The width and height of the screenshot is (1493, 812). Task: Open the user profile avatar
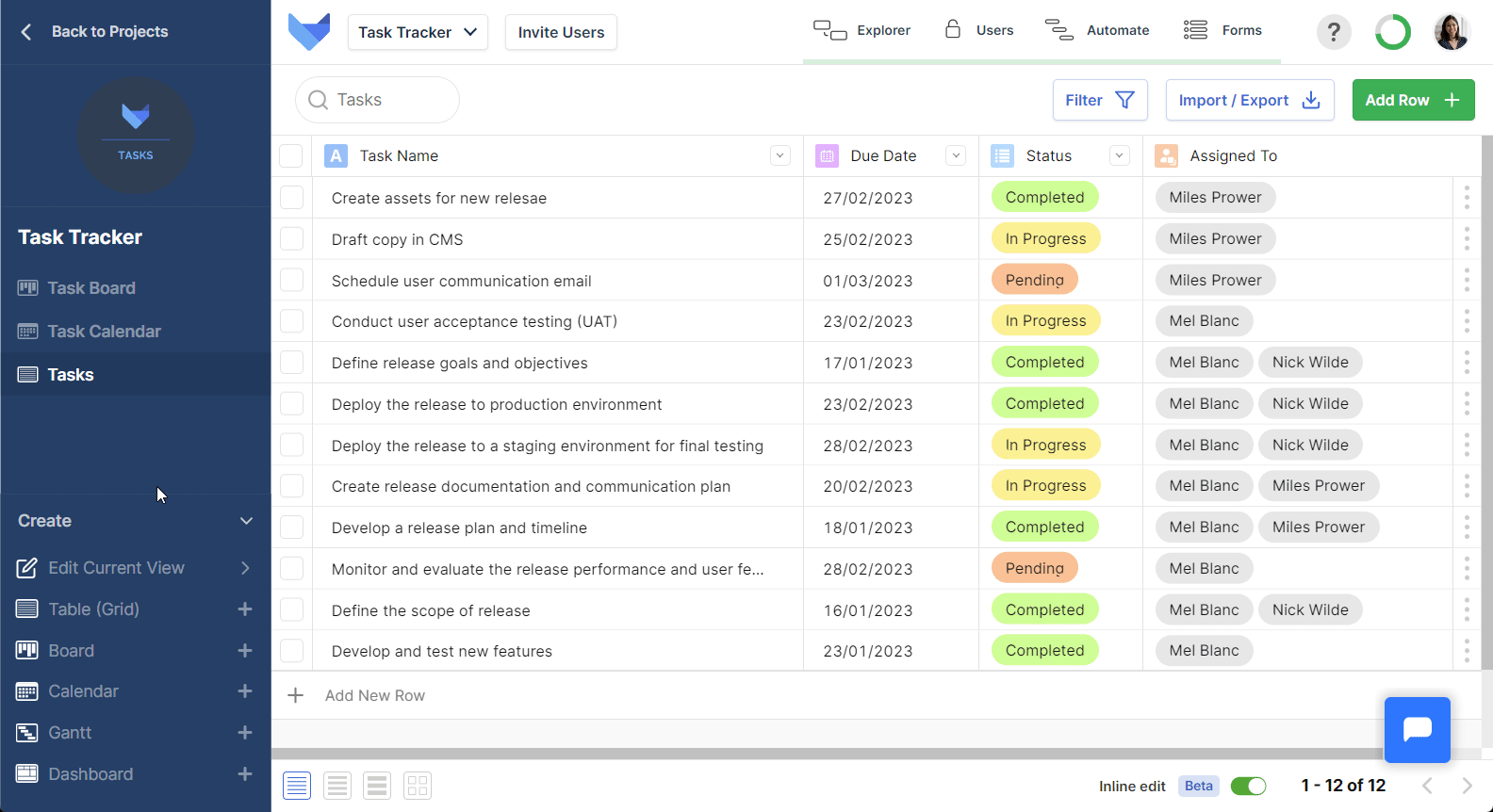coord(1452,32)
